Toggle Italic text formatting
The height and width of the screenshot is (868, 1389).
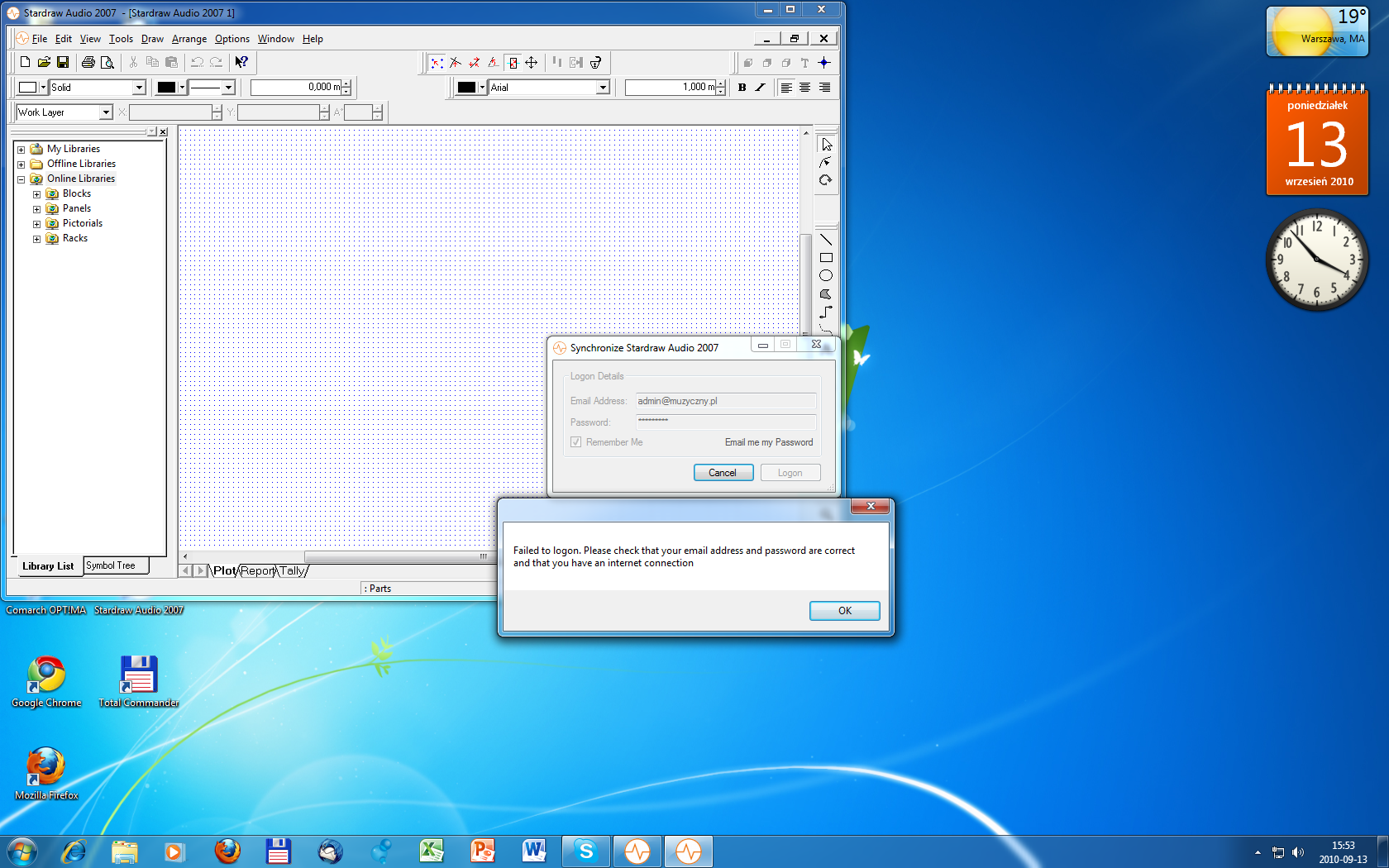coord(760,88)
